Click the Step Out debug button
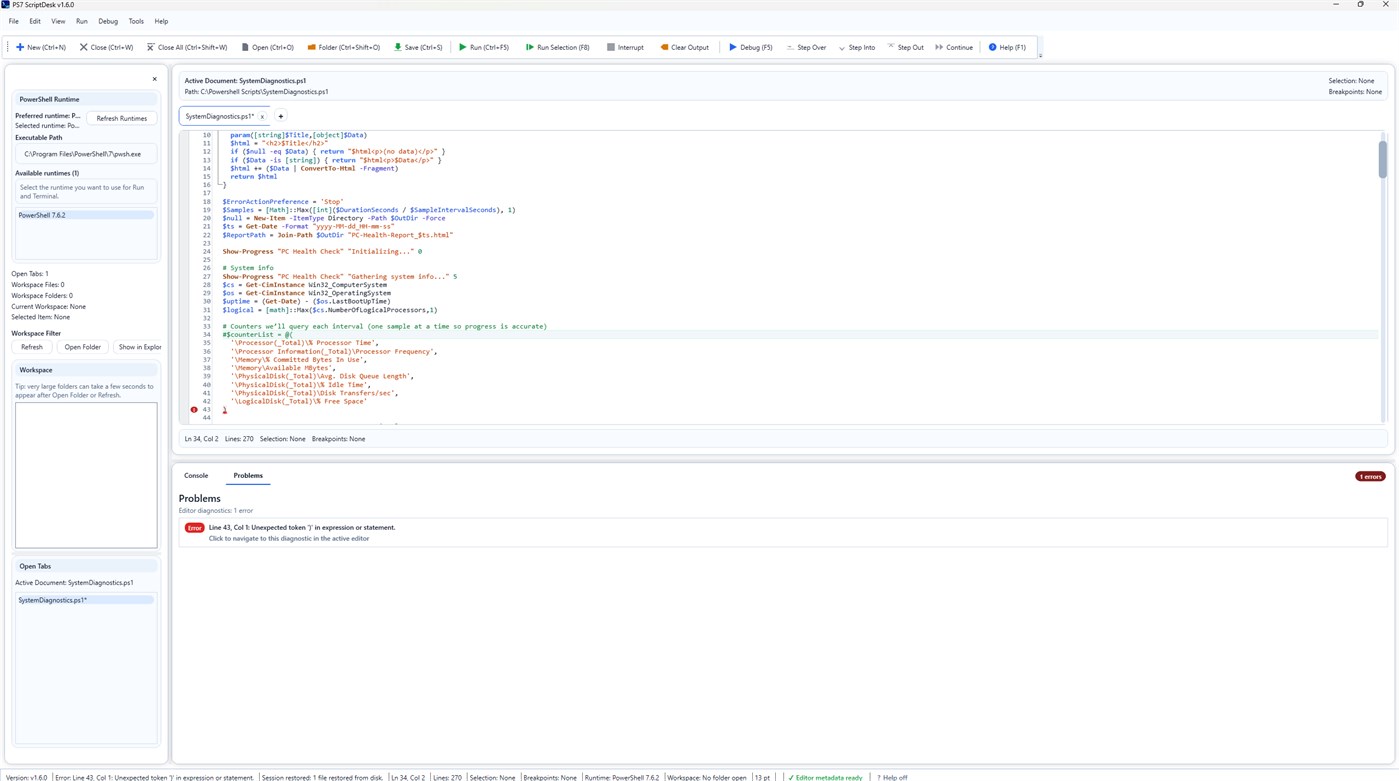Image resolution: width=1399 pixels, height=781 pixels. pos(905,47)
